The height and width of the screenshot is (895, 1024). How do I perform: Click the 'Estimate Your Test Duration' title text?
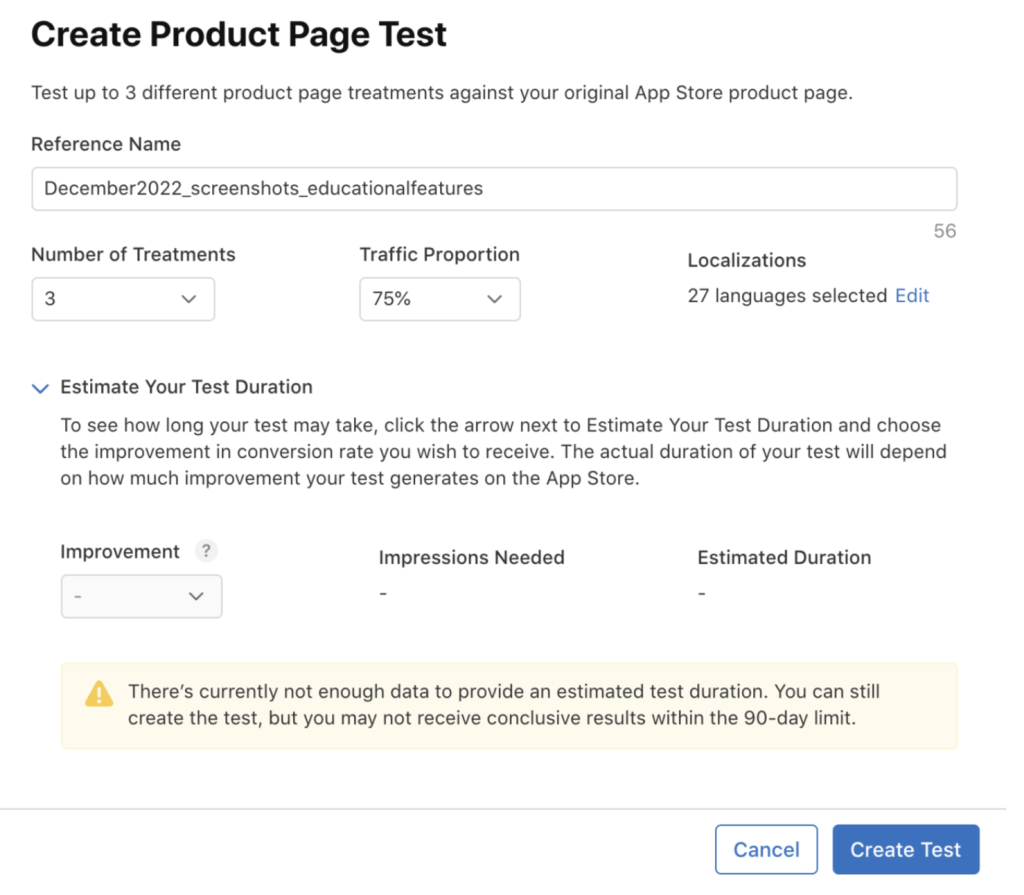click(186, 387)
